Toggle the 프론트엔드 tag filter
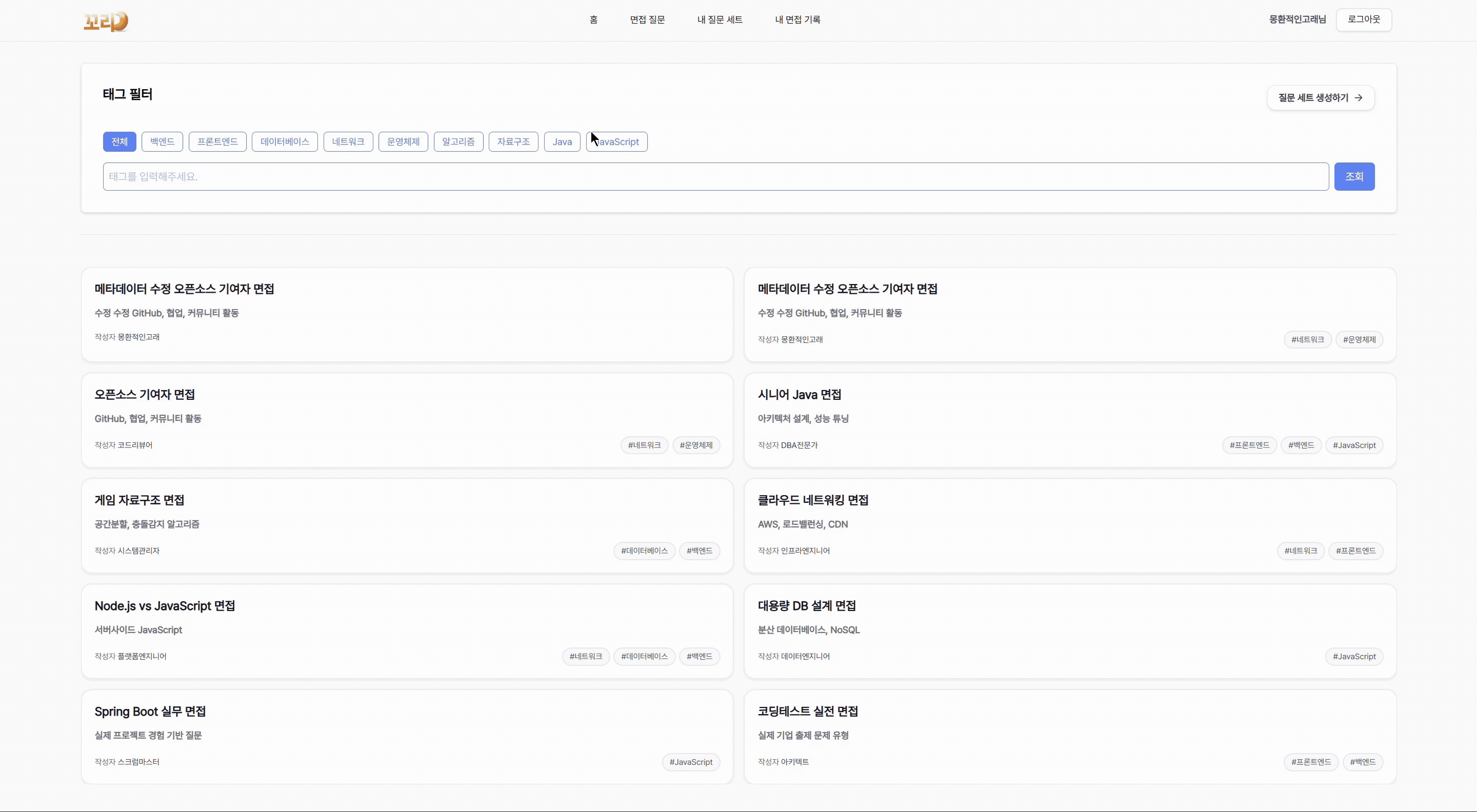This screenshot has height=812, width=1477. coord(217,141)
